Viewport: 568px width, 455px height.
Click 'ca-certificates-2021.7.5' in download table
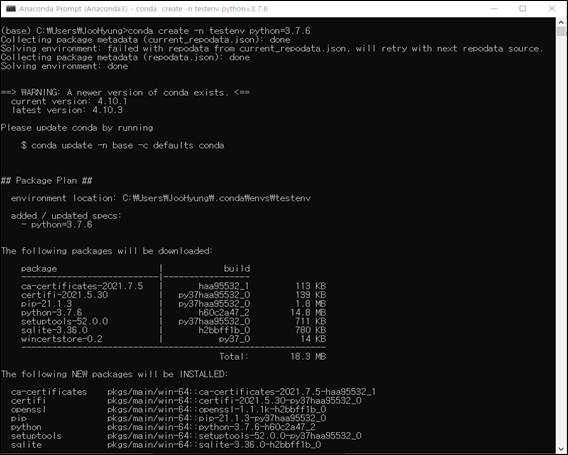click(x=82, y=286)
